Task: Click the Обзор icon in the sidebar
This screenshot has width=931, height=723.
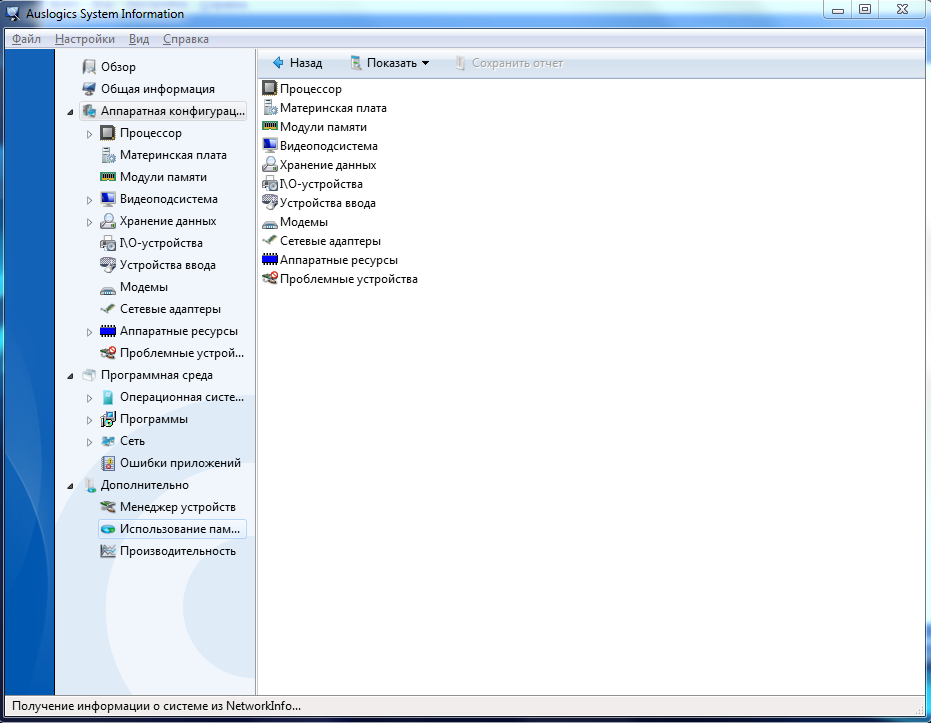Action: [89, 67]
